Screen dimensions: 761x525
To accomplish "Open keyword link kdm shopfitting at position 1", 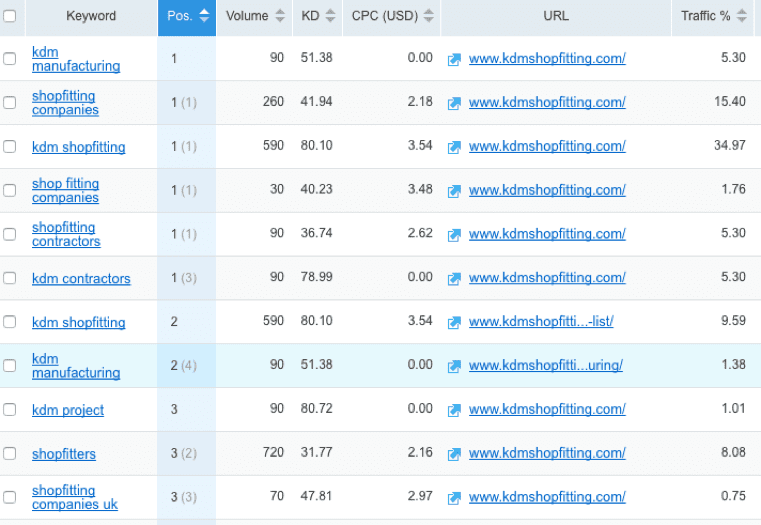I will click(x=79, y=147).
